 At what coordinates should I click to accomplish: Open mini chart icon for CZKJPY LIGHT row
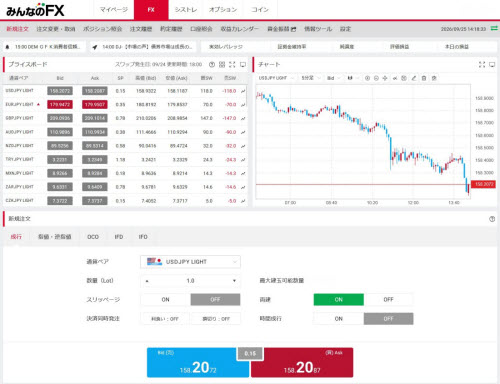(x=243, y=201)
